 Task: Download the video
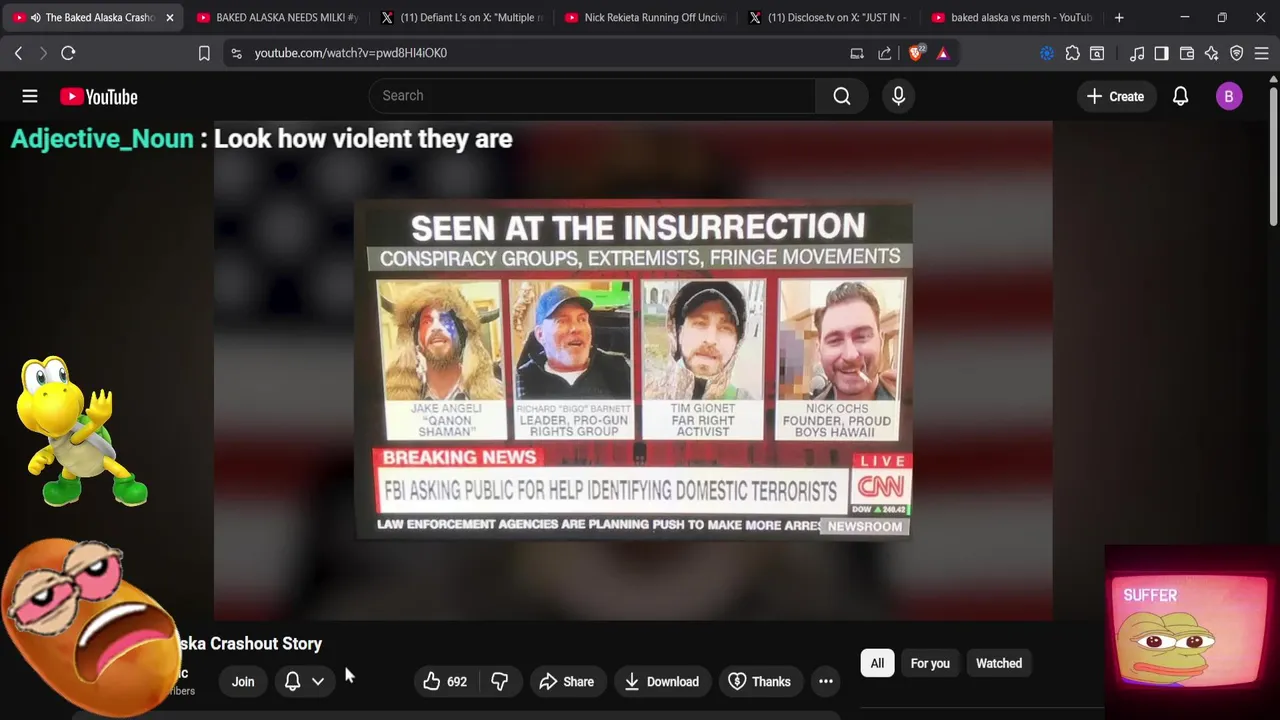(661, 682)
